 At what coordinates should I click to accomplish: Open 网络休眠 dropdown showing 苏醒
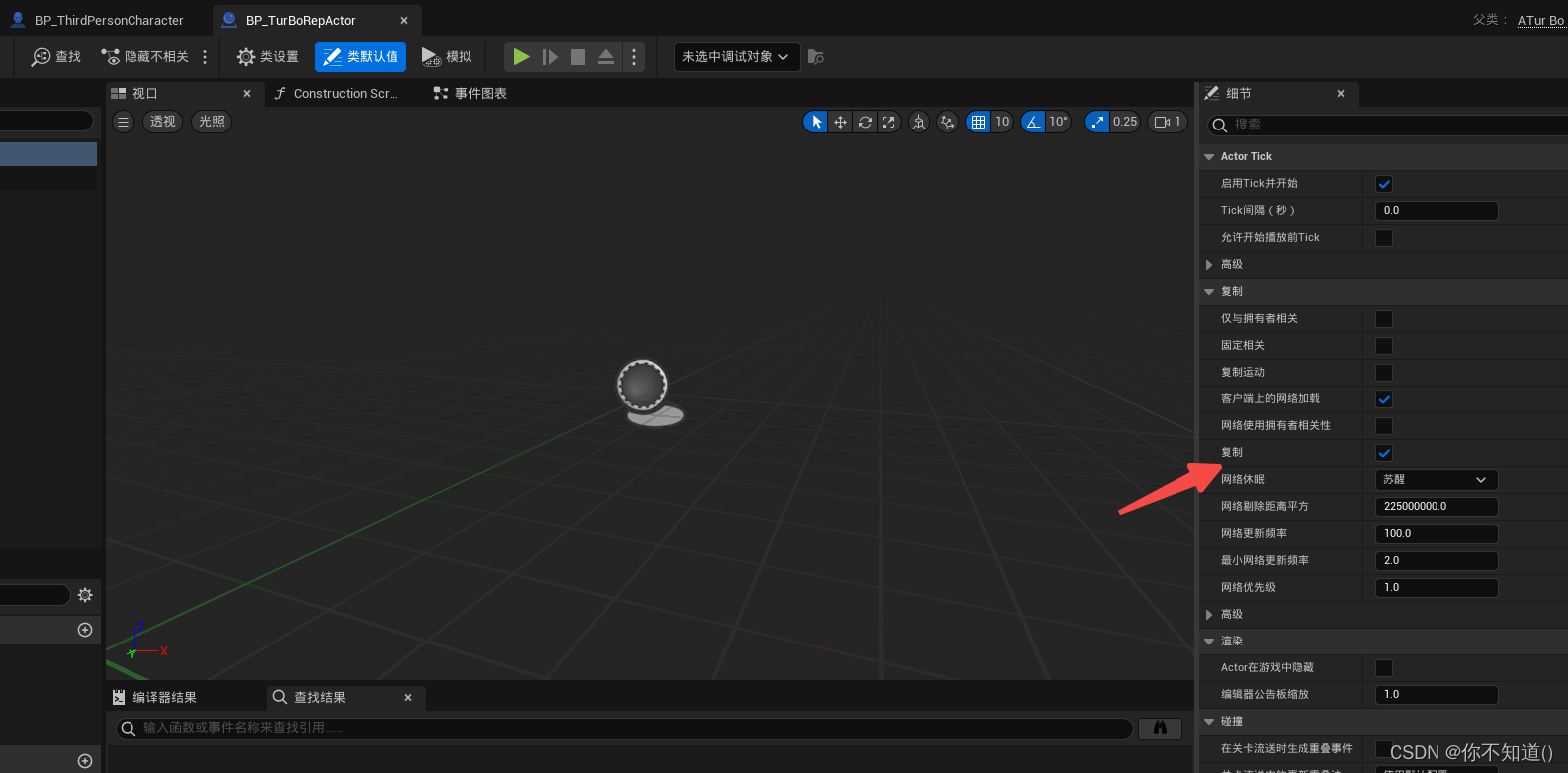pos(1437,480)
